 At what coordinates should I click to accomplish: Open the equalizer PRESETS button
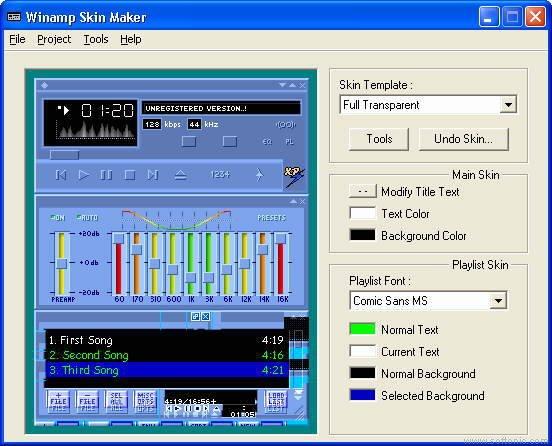pyautogui.click(x=271, y=218)
